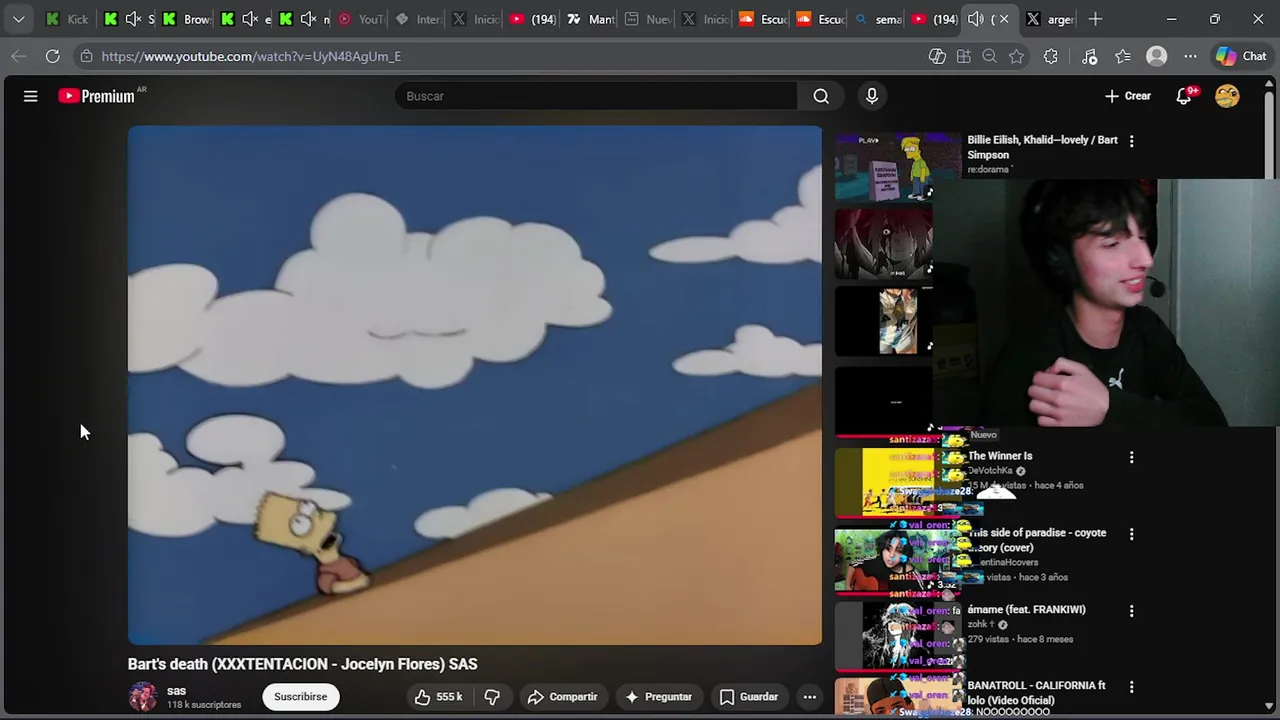Open the tab search chevron dropdown
Screen dimensions: 1280x720
[x=18, y=19]
